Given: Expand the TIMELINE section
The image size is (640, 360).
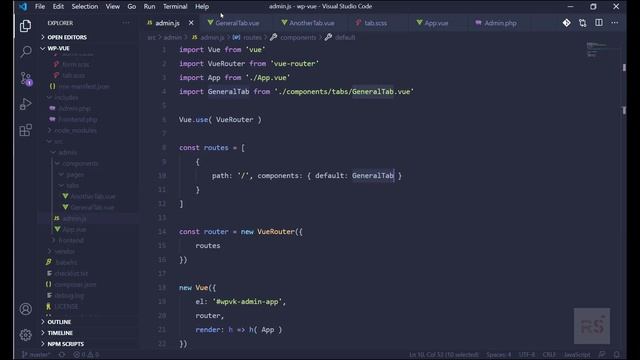Looking at the screenshot, I should click(x=60, y=333).
